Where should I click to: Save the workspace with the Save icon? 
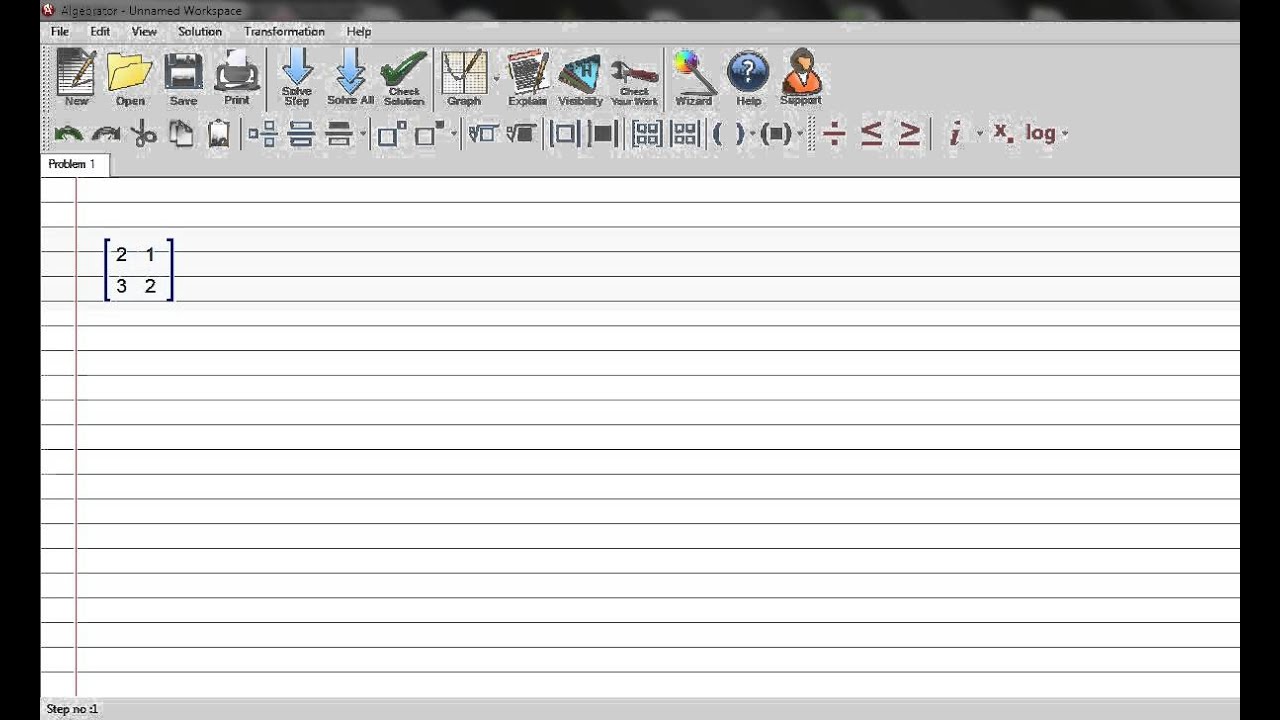coord(183,77)
